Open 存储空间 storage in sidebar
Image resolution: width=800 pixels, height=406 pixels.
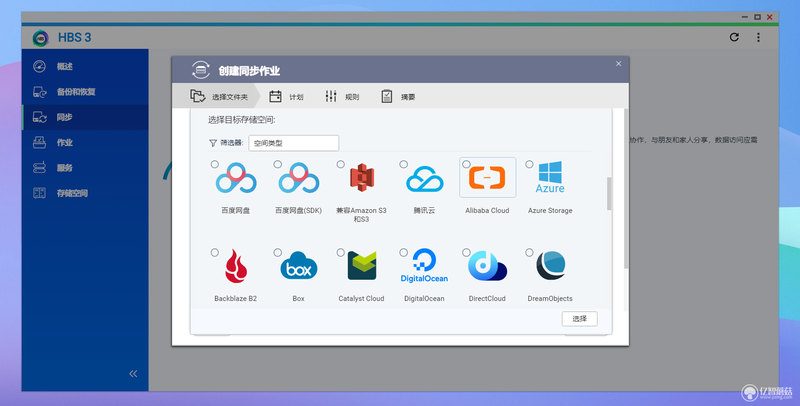click(85, 193)
